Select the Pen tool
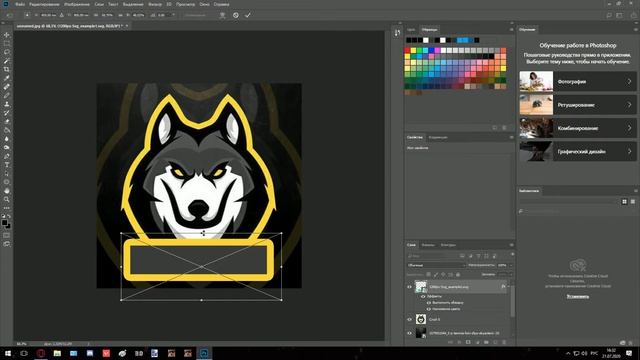640x360 pixels. point(7,156)
